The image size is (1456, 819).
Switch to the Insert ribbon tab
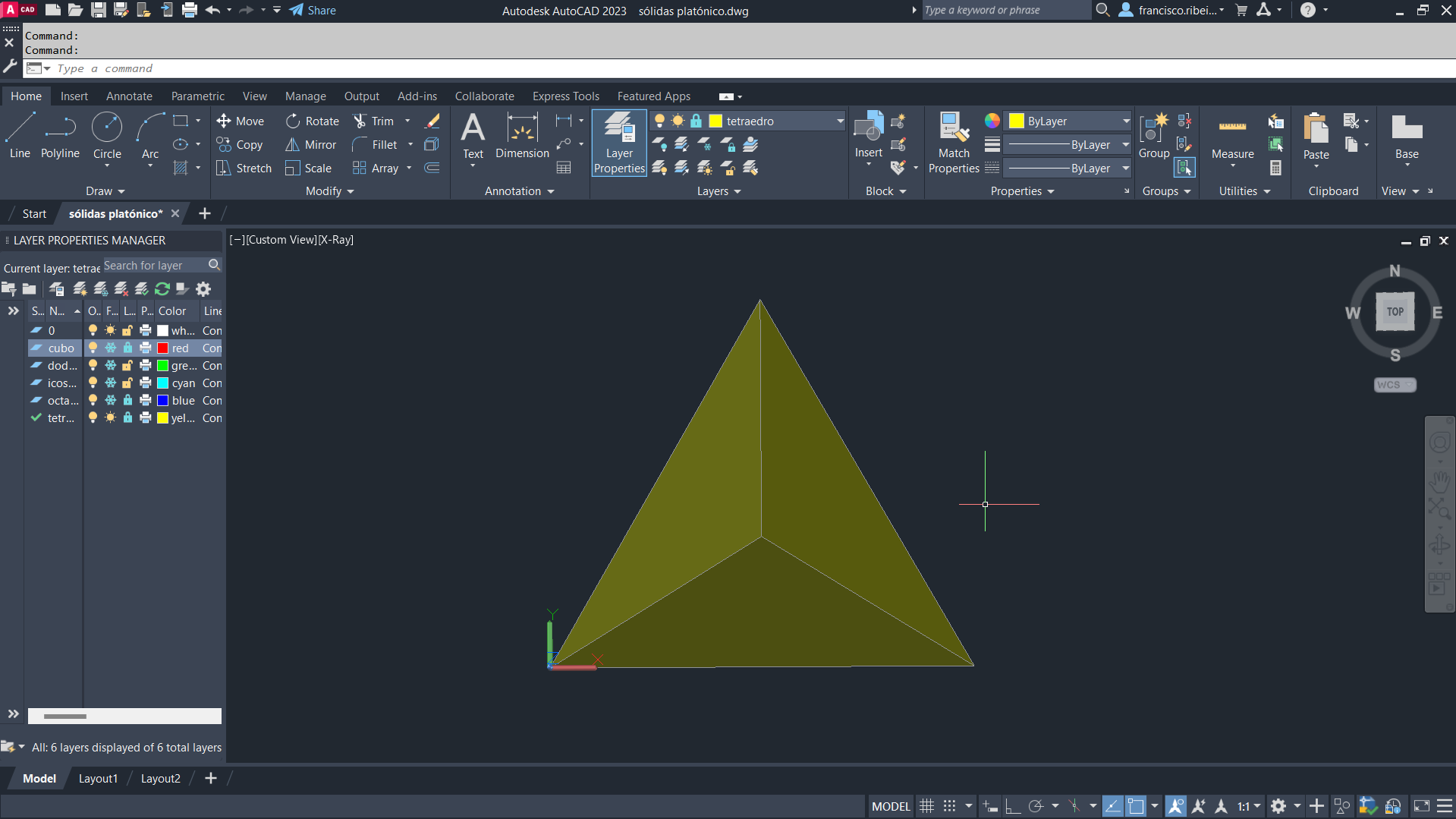tap(74, 96)
